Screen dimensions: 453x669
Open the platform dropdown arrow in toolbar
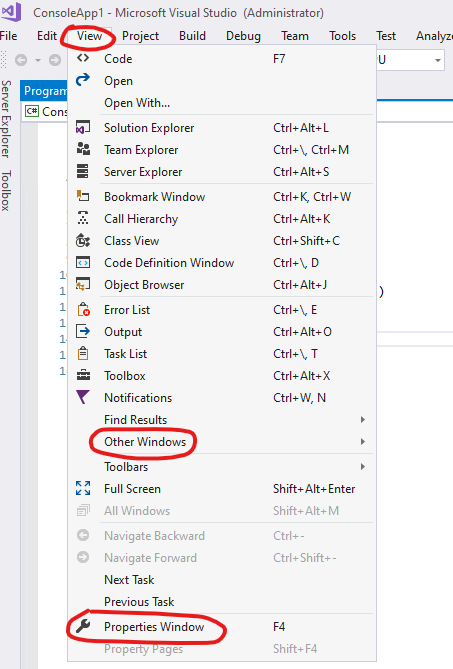(438, 60)
